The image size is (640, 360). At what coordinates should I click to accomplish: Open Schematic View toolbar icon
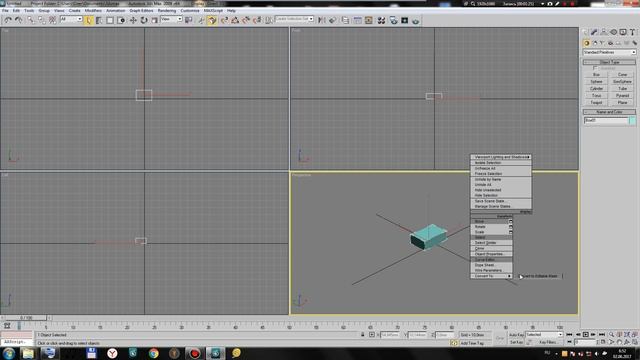[x=369, y=20]
